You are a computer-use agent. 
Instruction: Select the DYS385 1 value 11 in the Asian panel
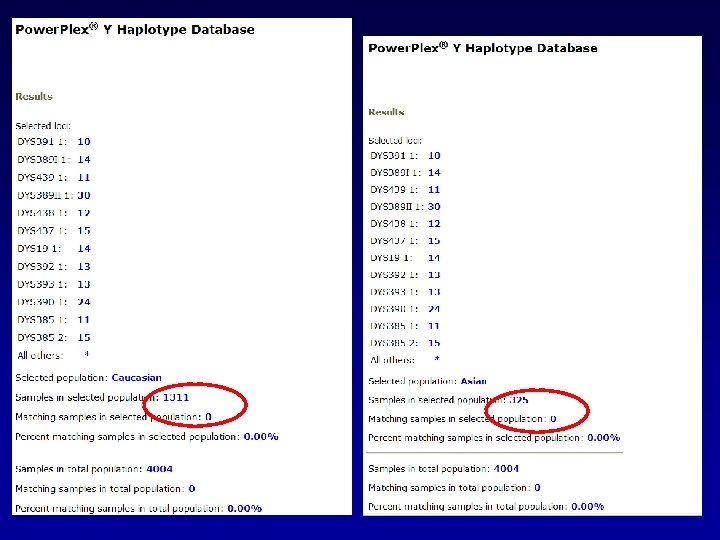(434, 326)
